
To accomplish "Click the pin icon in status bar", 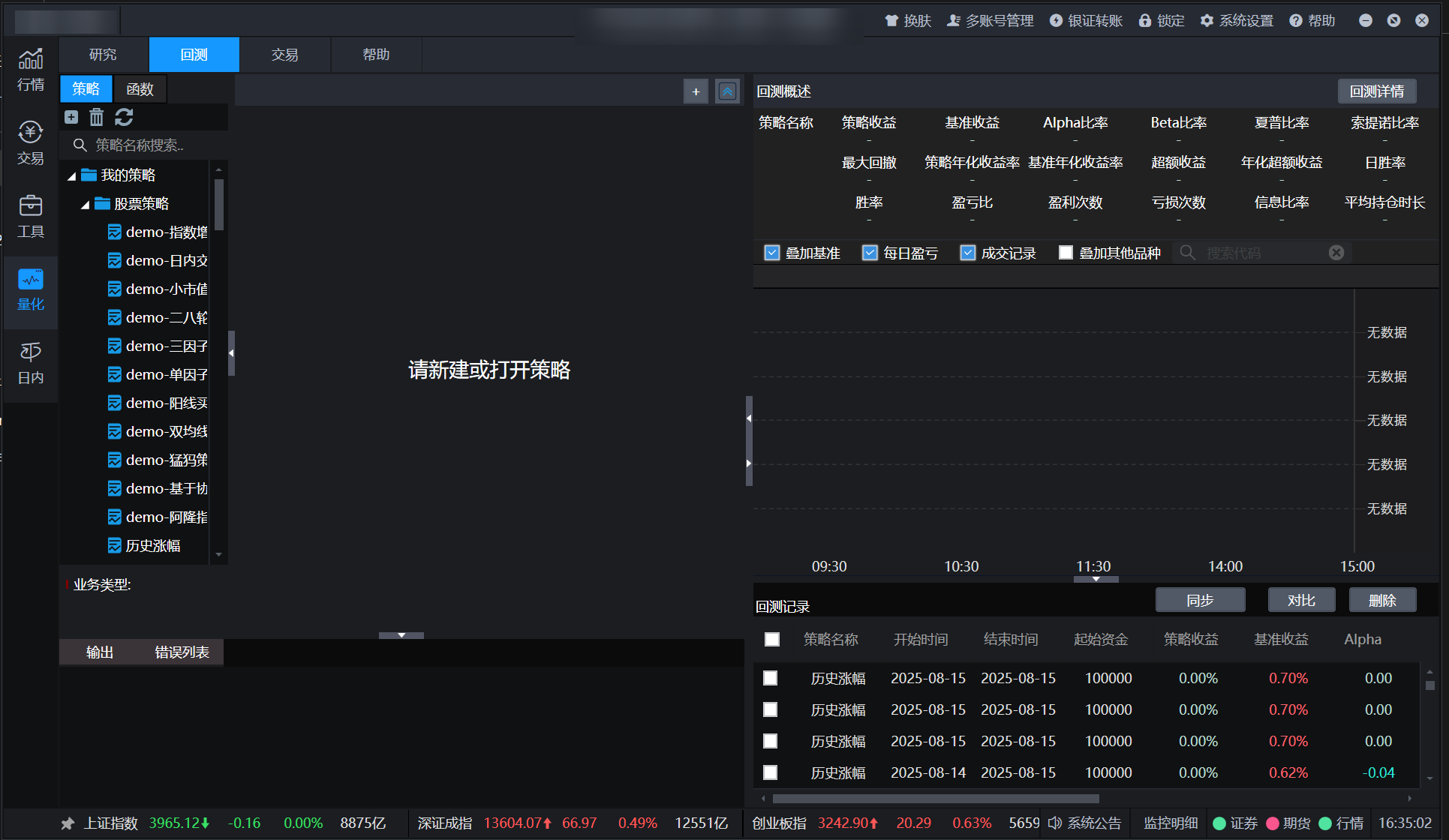I will tap(68, 823).
